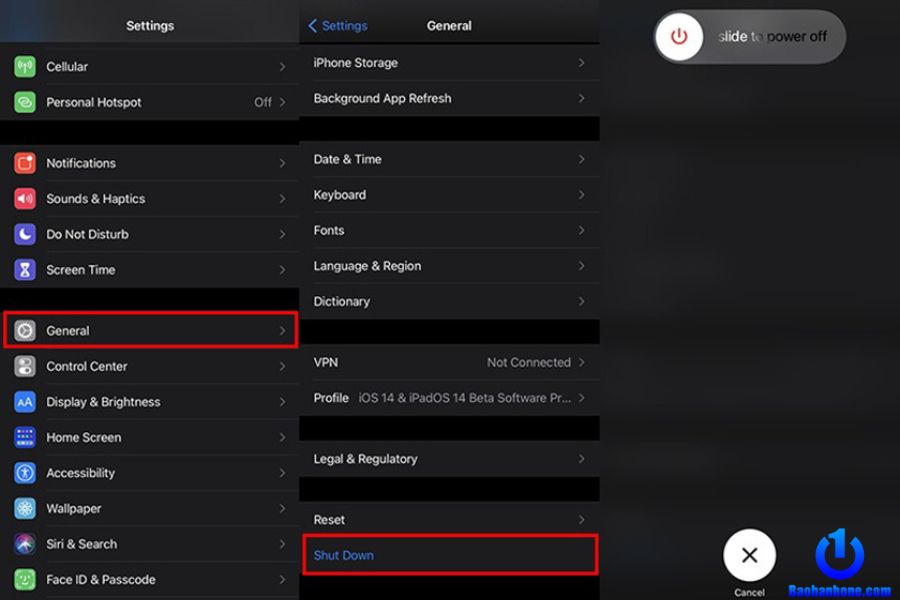Tap the blue Shut Down link
Viewport: 900px width, 600px height.
coord(344,555)
